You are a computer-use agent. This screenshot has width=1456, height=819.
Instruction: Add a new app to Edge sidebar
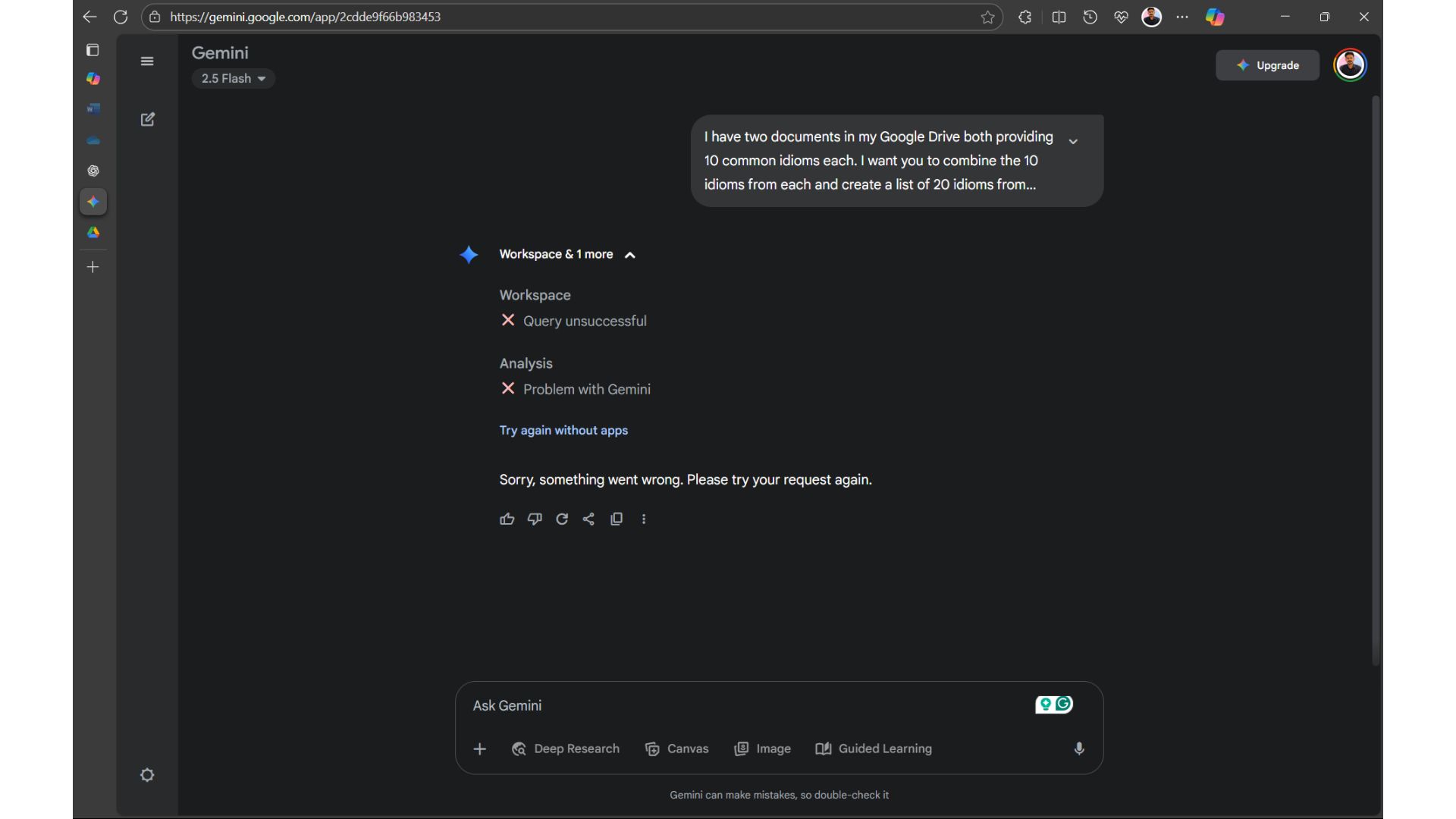point(93,267)
